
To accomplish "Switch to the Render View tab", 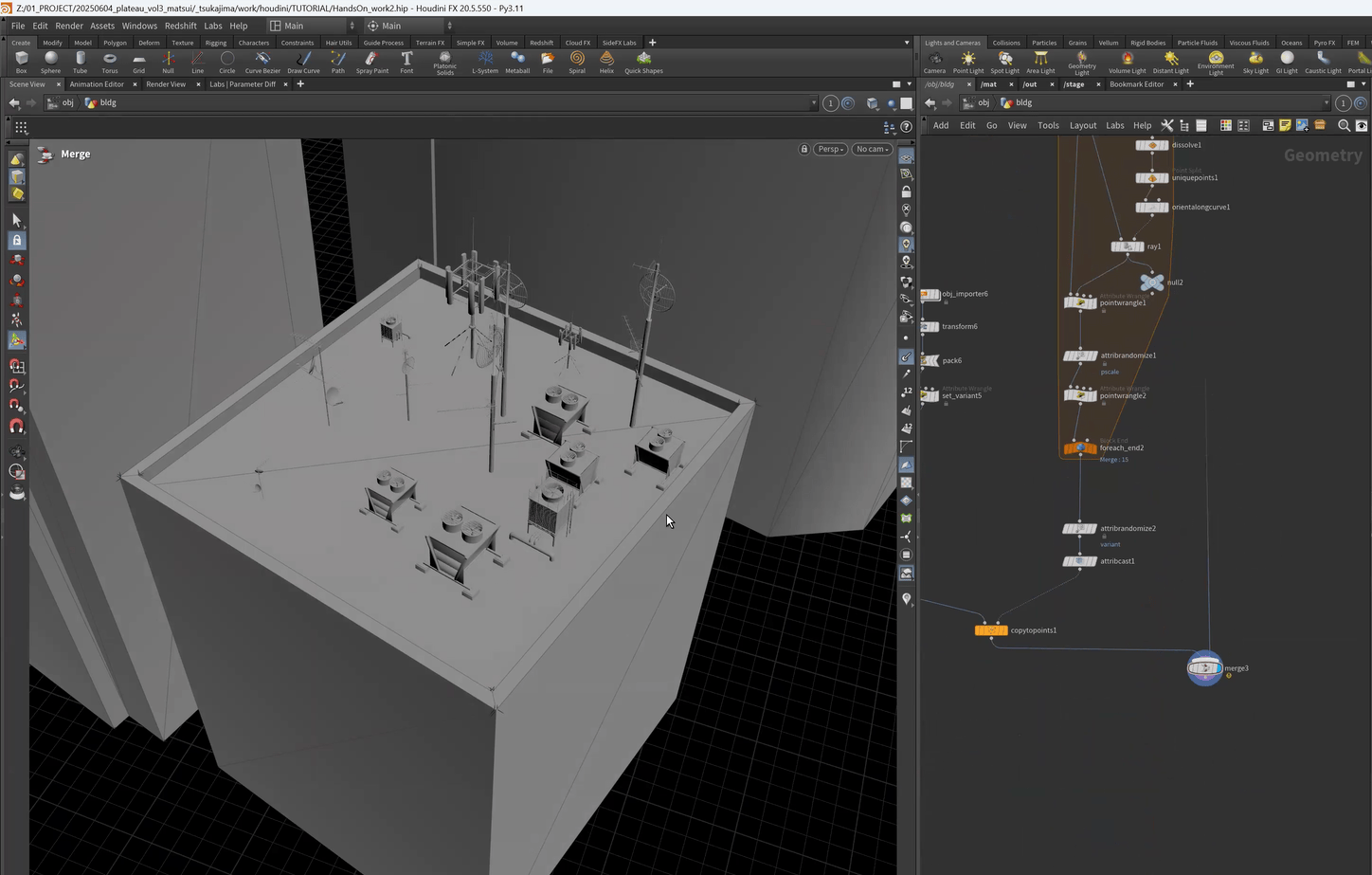I will tap(166, 84).
